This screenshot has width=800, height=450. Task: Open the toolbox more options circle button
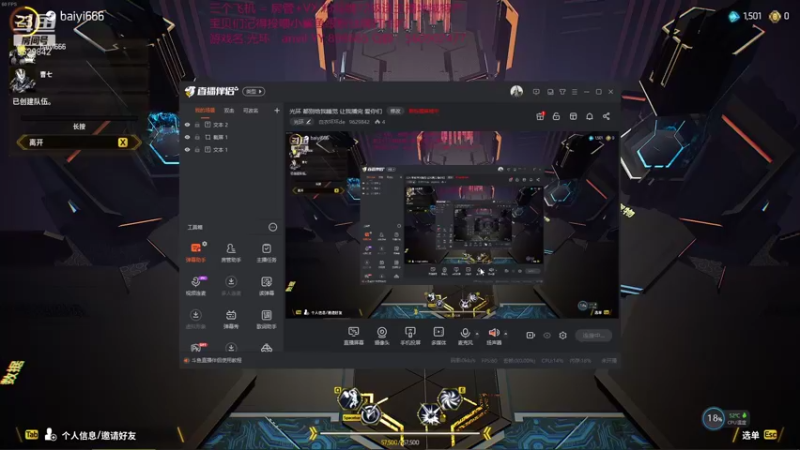point(272,227)
